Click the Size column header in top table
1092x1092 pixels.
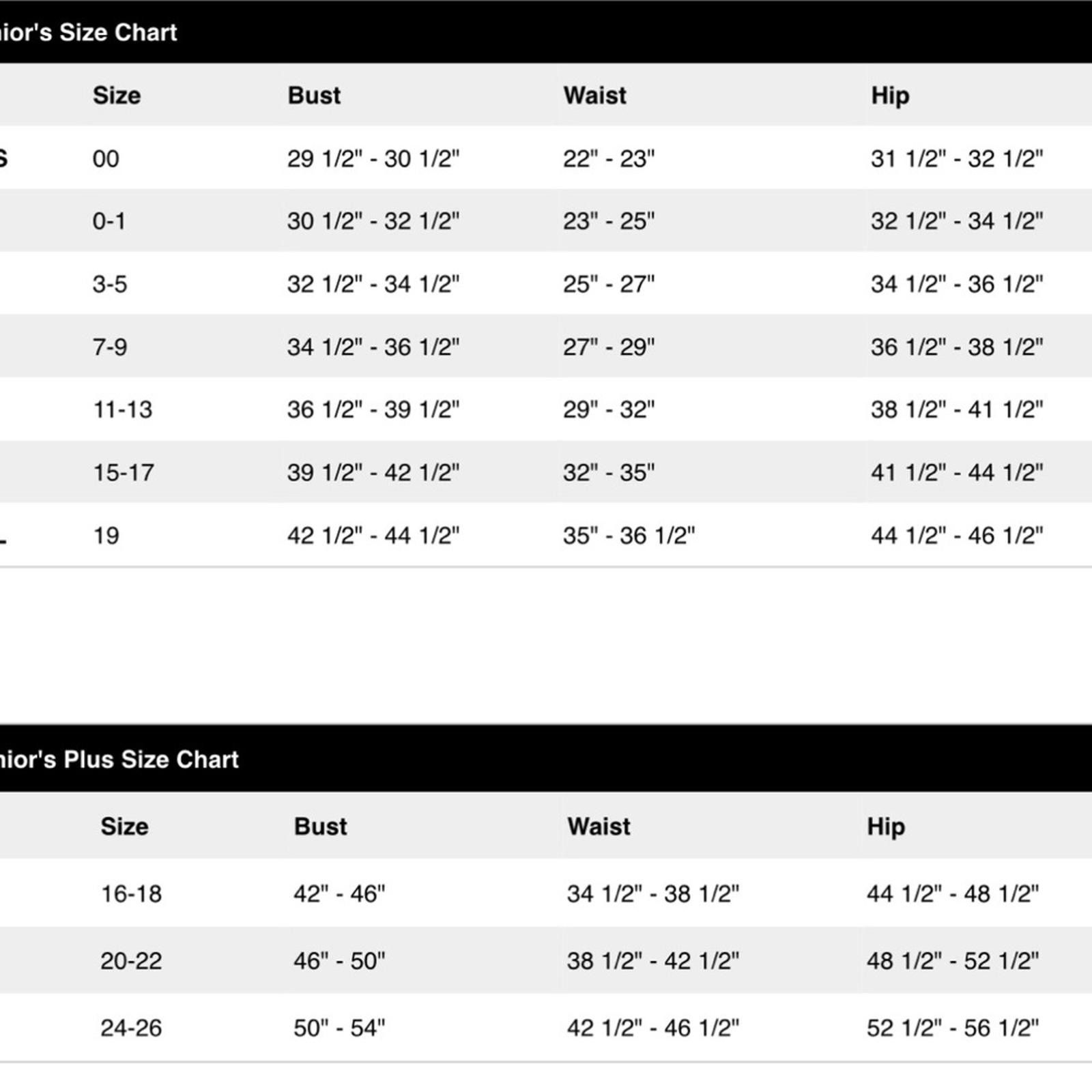[117, 96]
